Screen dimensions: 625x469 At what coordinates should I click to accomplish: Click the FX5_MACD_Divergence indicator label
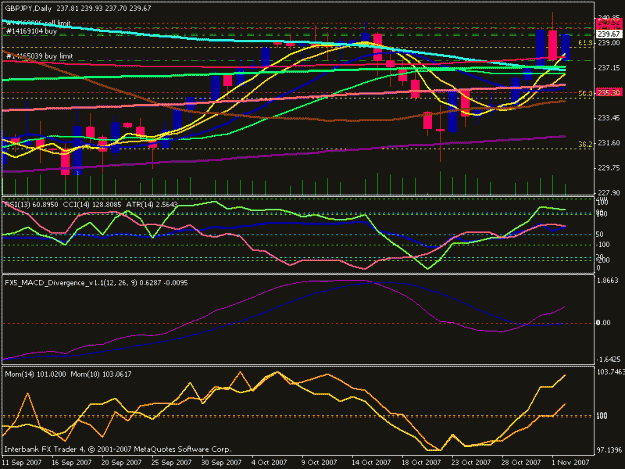coord(96,283)
